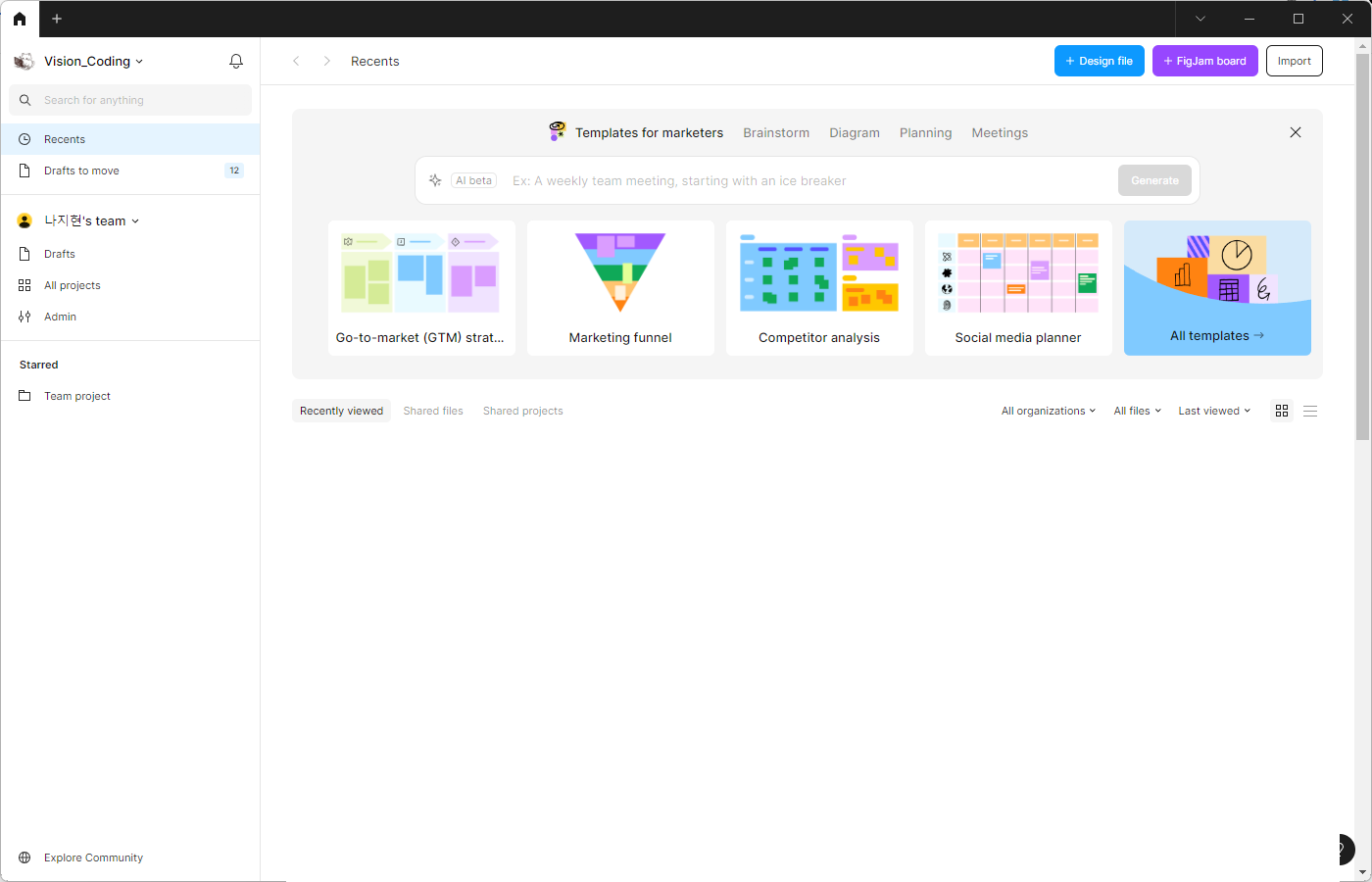The height and width of the screenshot is (882, 1372).
Task: Open Competitor analysis template
Action: [819, 288]
